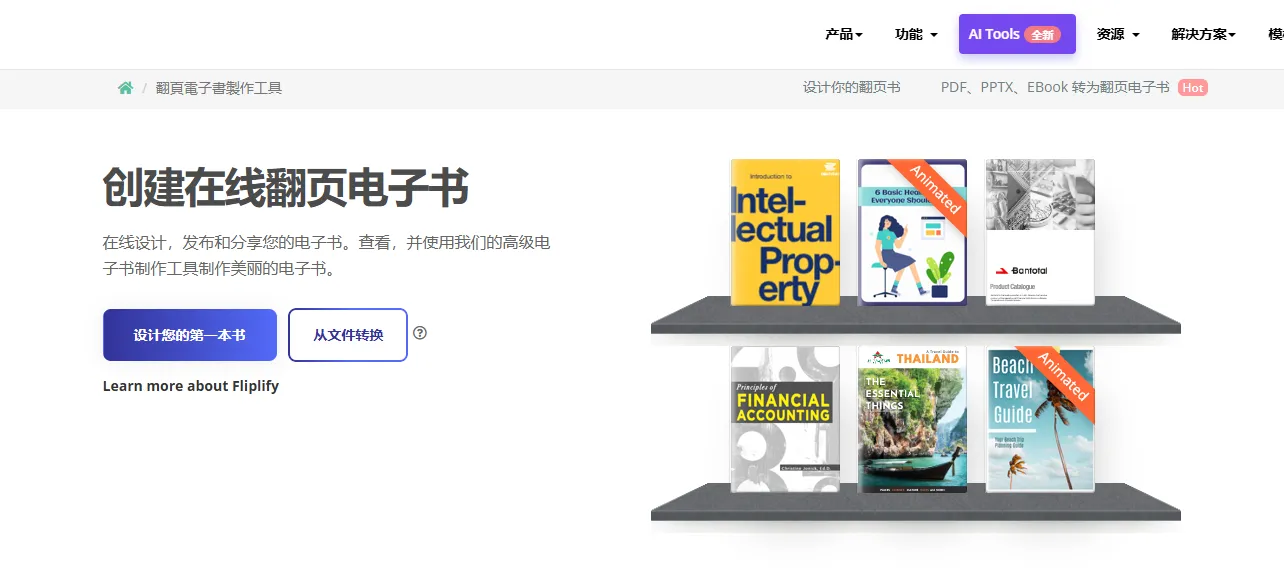Open the Beach Travel Guide book
The height and width of the screenshot is (581, 1284).
(1040, 419)
